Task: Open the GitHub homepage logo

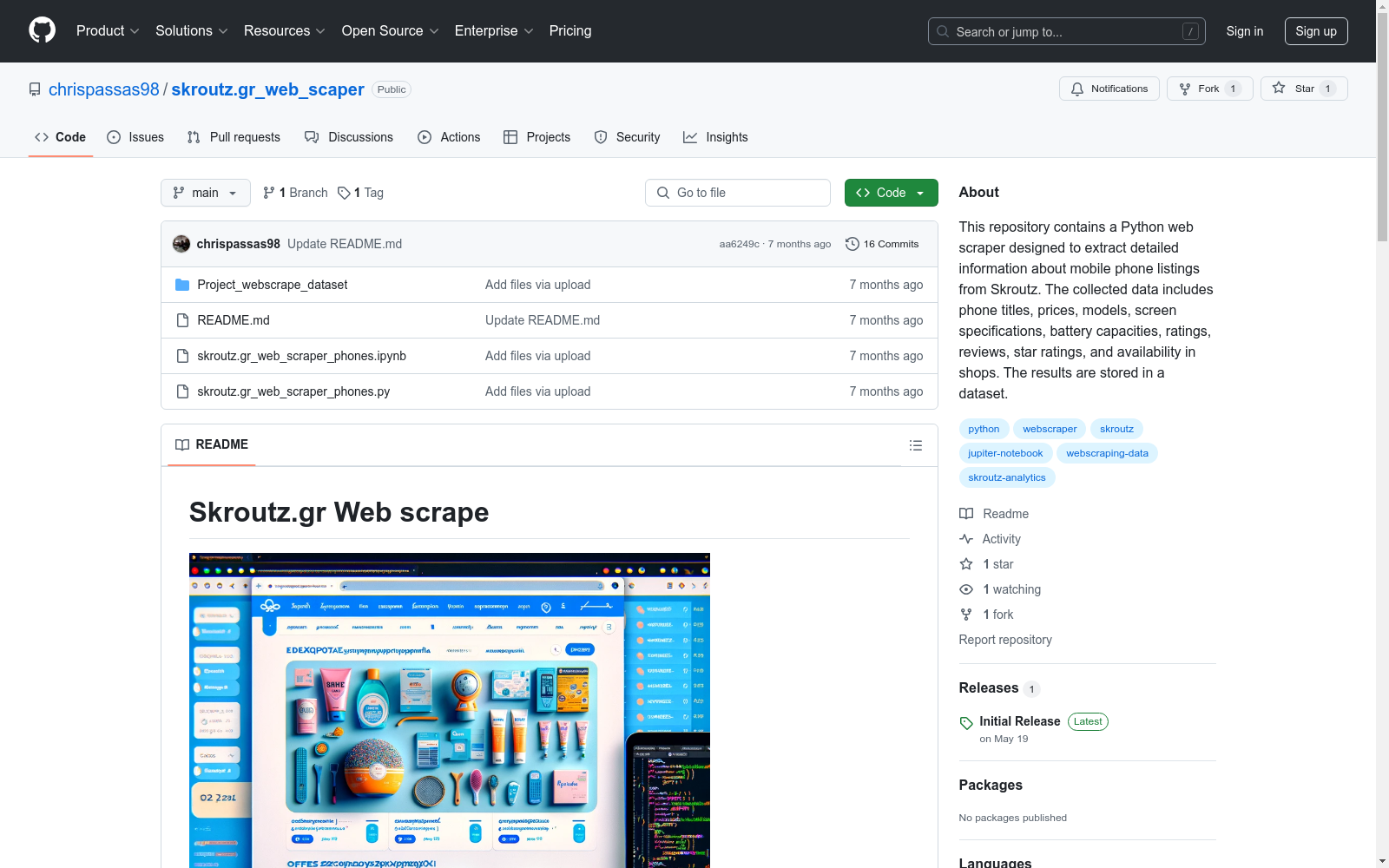Action: (x=42, y=30)
